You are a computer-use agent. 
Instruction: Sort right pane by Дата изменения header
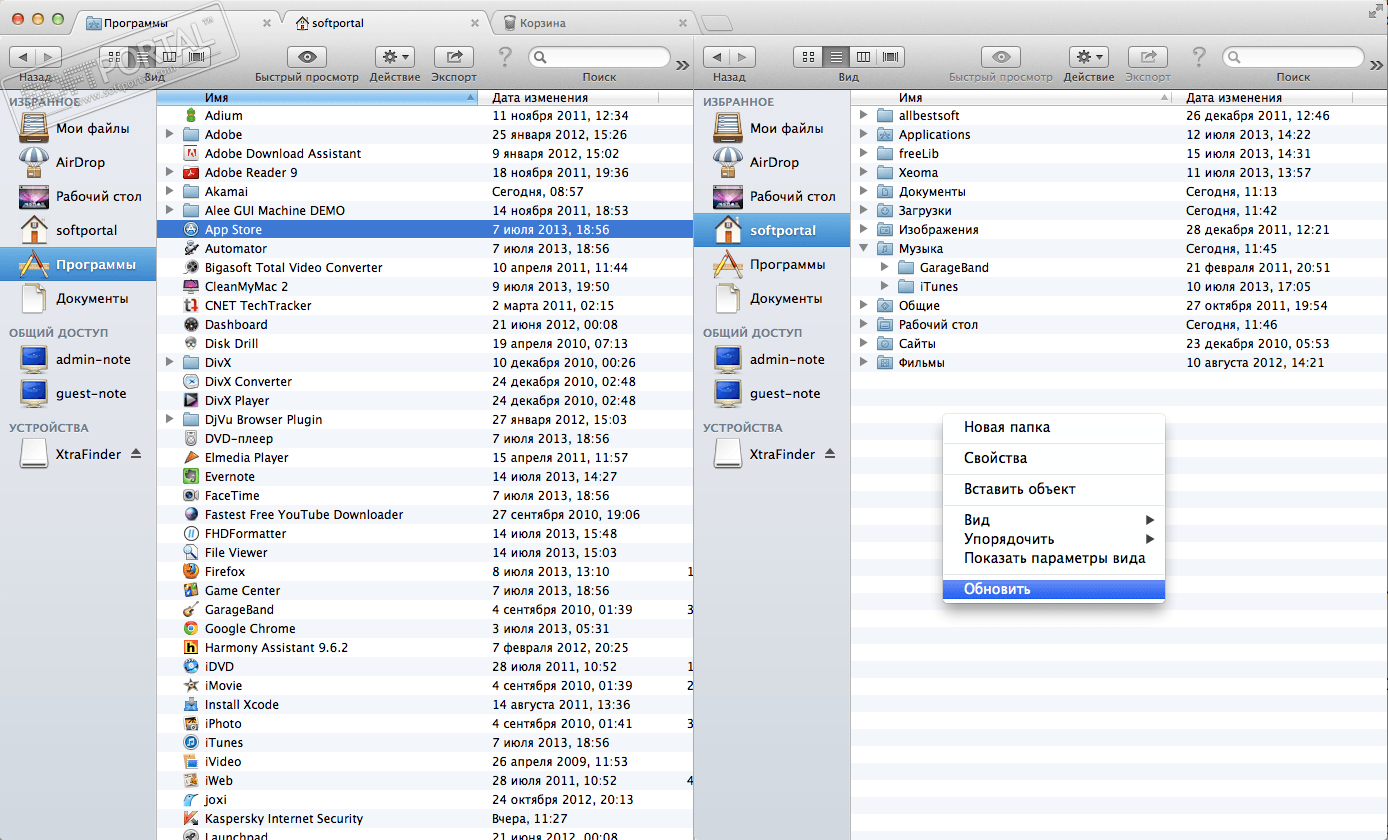1264,98
